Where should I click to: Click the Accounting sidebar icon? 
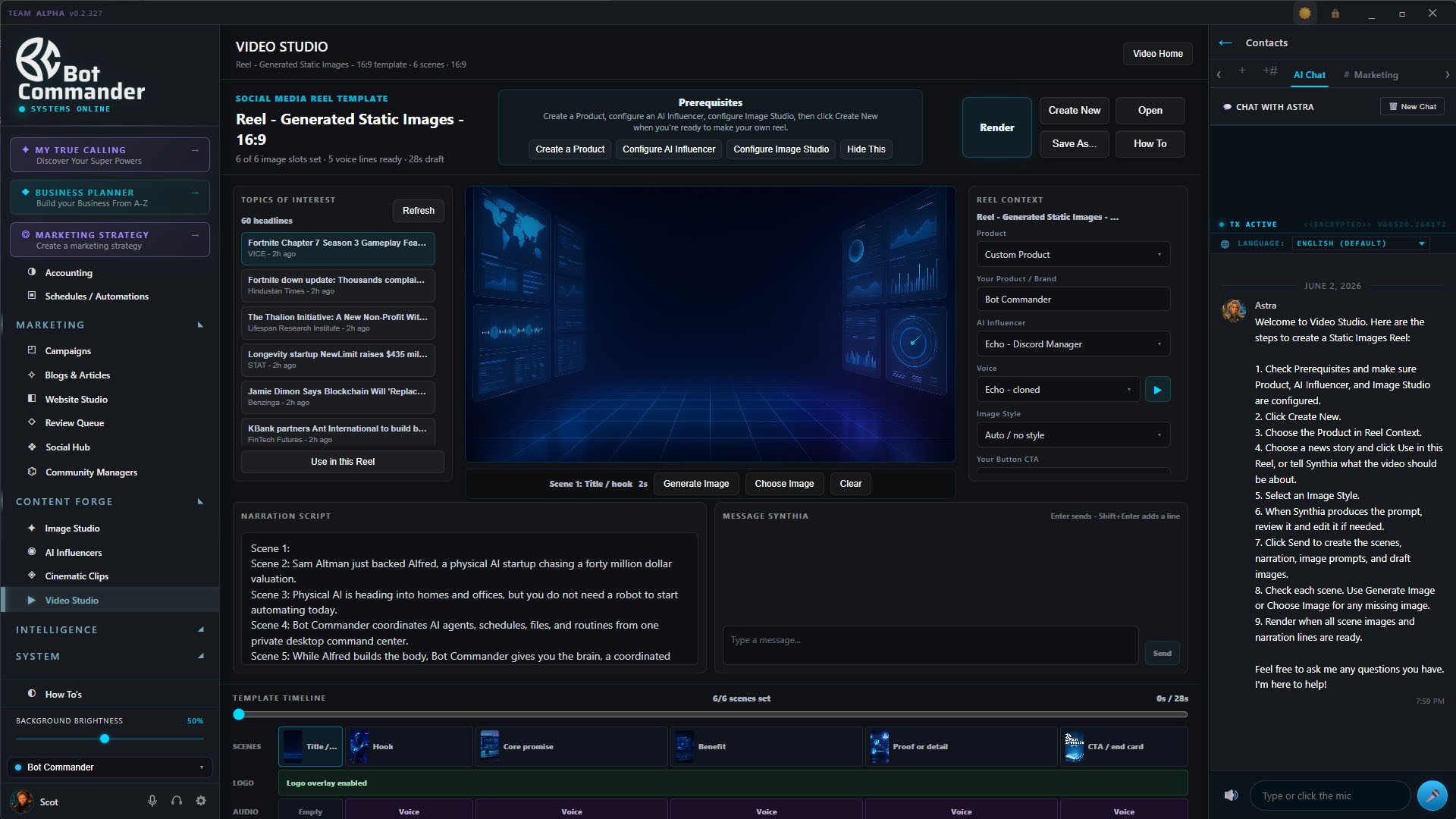click(x=32, y=271)
